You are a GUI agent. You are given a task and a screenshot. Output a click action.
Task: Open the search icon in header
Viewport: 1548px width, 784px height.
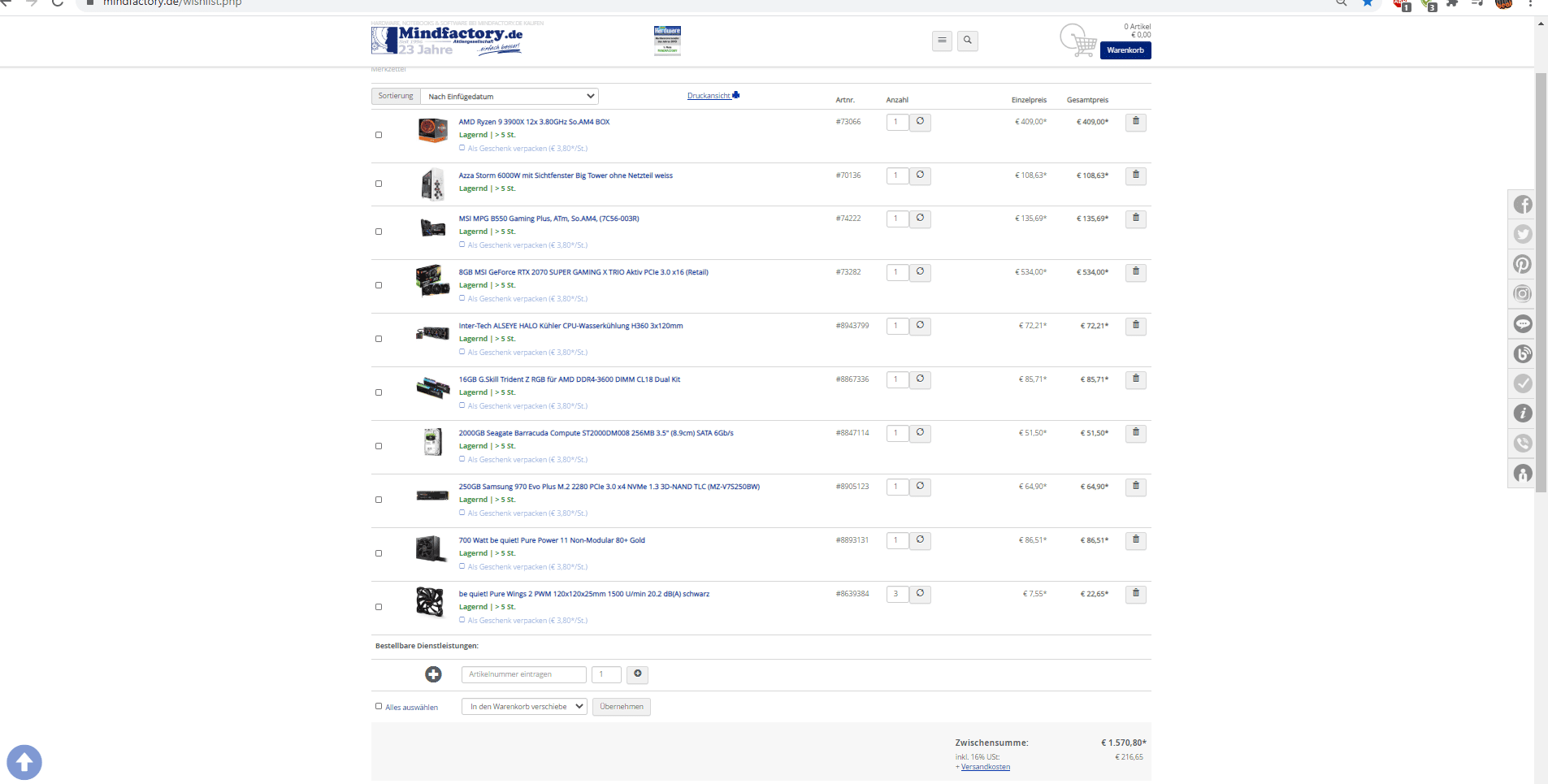click(967, 41)
